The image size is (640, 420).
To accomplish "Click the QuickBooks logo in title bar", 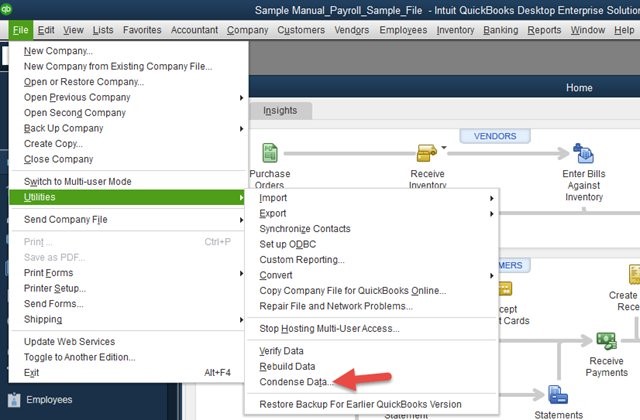I will coord(6,9).
